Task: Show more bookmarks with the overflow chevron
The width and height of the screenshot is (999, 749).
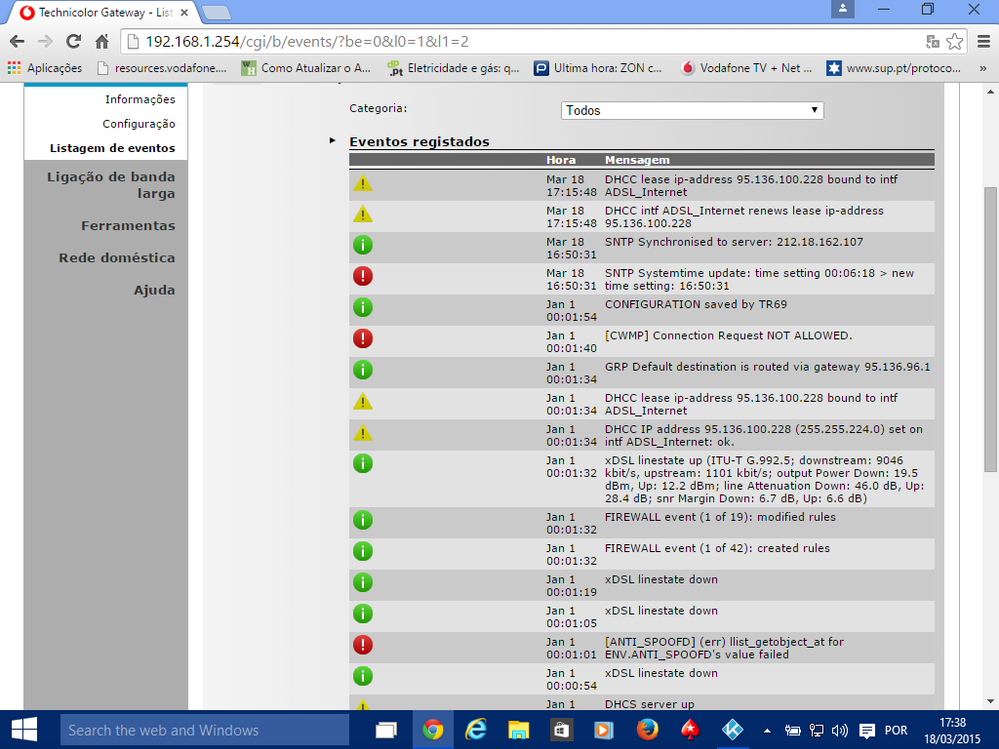Action: point(983,69)
